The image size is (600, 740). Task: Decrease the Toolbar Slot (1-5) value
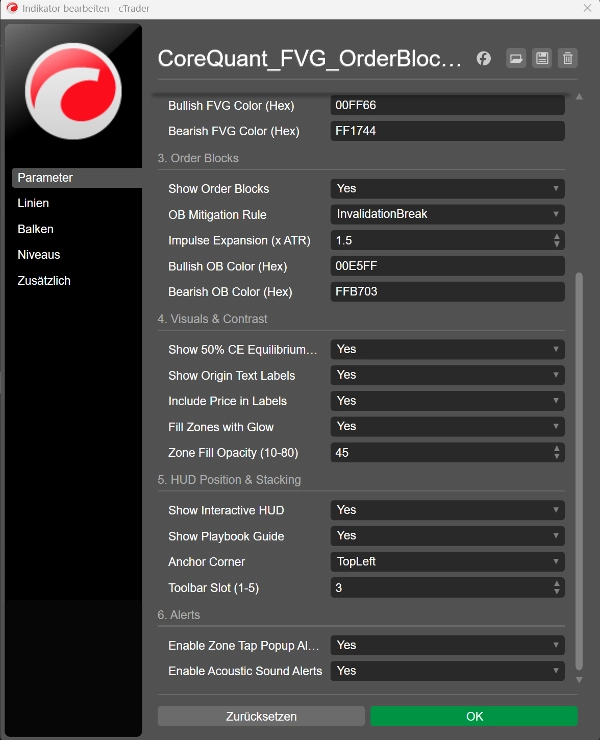[x=557, y=591]
